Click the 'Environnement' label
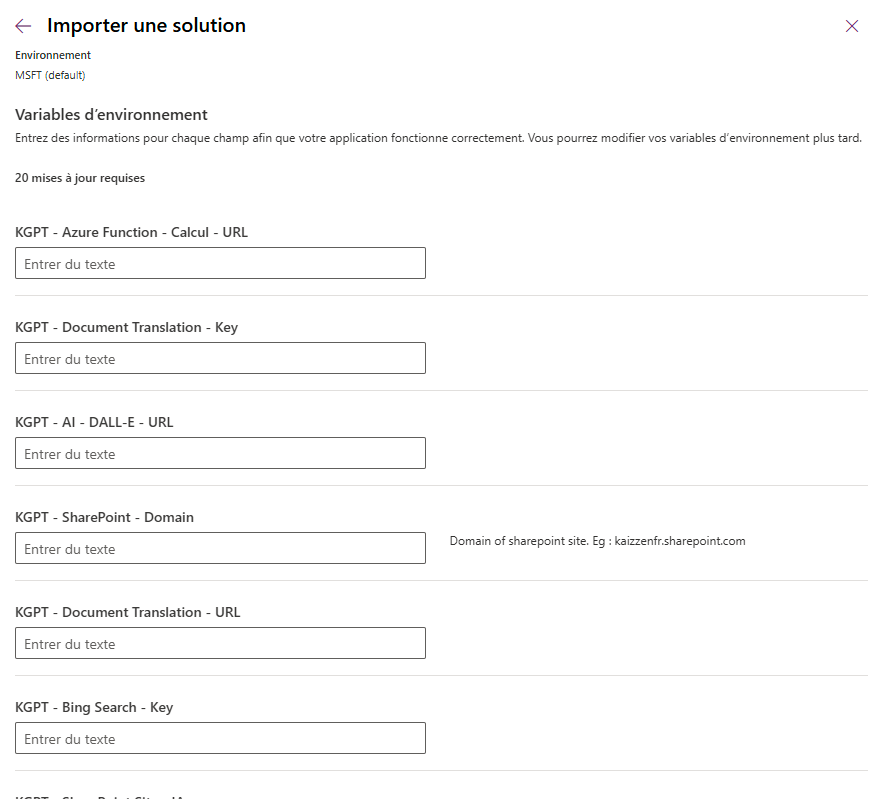This screenshot has height=799, width=882. coord(53,55)
